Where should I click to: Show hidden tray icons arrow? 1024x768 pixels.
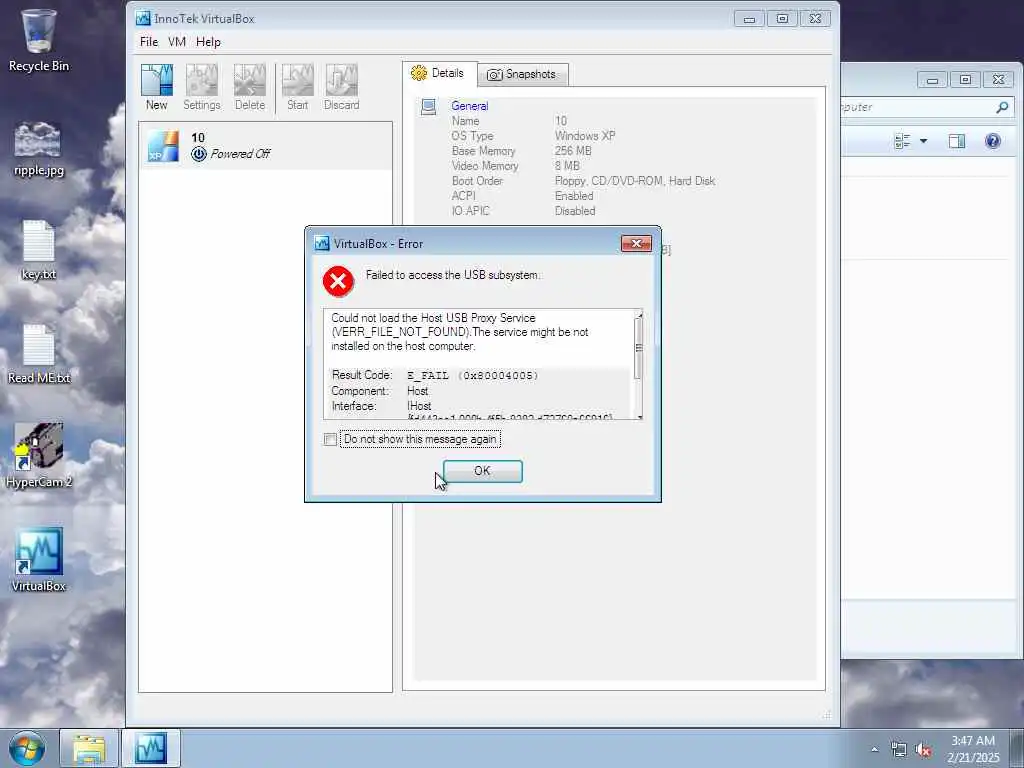coord(874,750)
